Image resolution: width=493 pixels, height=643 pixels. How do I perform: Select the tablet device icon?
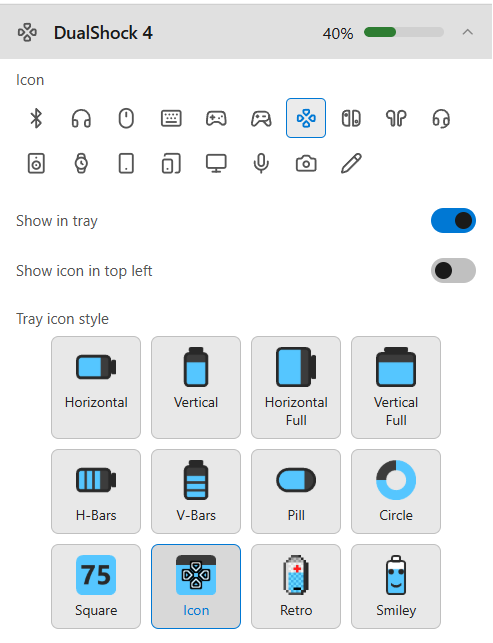[x=126, y=164]
